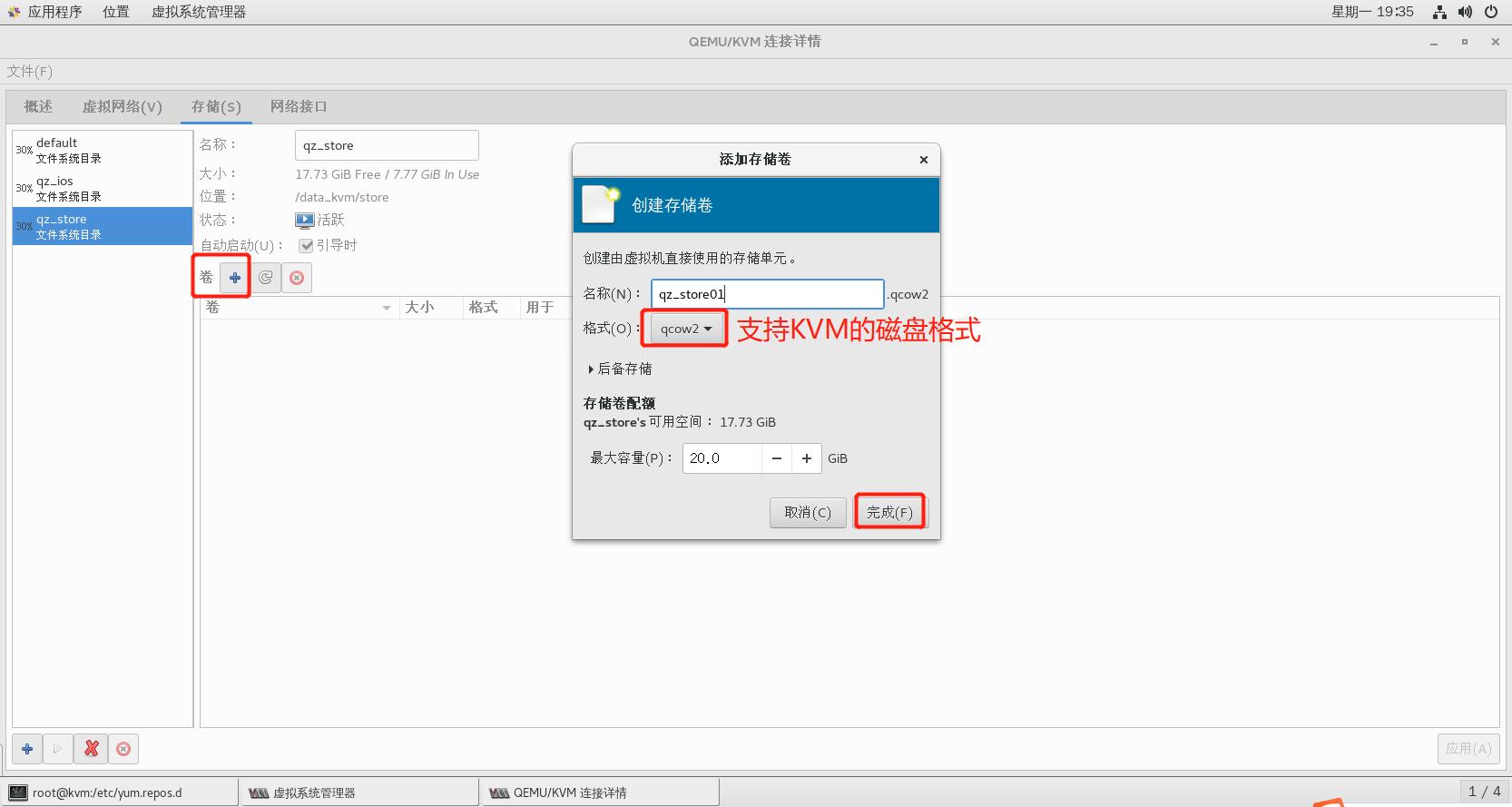Expand the backing store section
The image size is (1512, 807).
(x=620, y=369)
